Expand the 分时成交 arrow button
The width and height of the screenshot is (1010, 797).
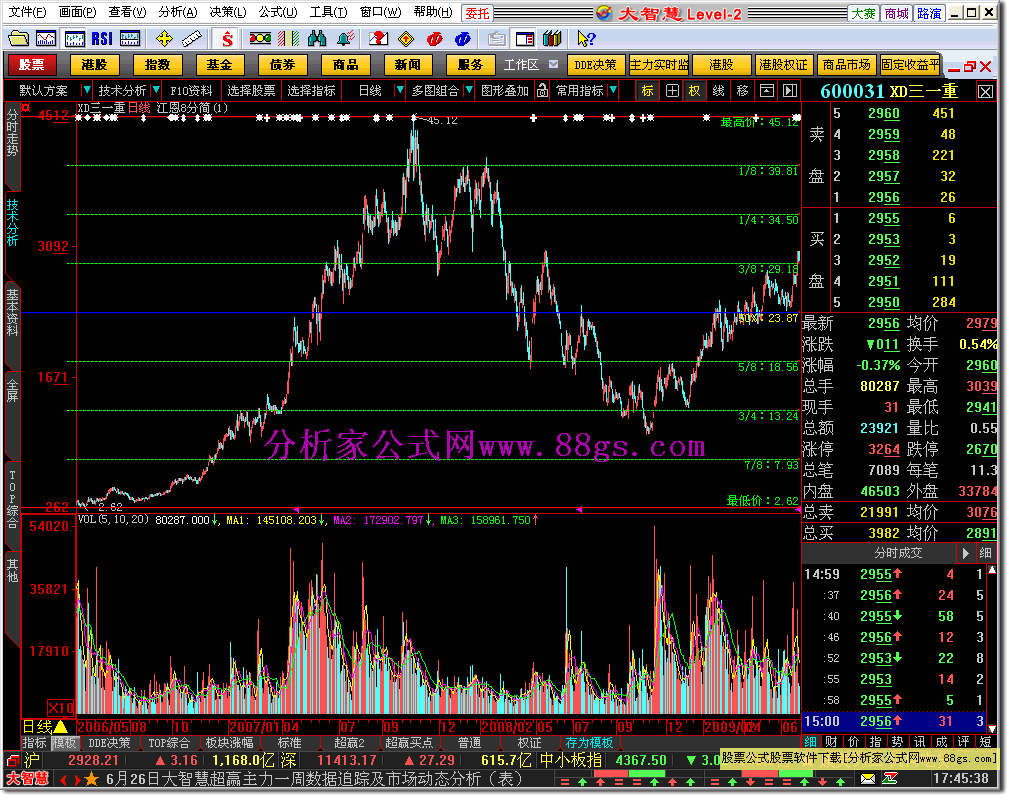(965, 553)
